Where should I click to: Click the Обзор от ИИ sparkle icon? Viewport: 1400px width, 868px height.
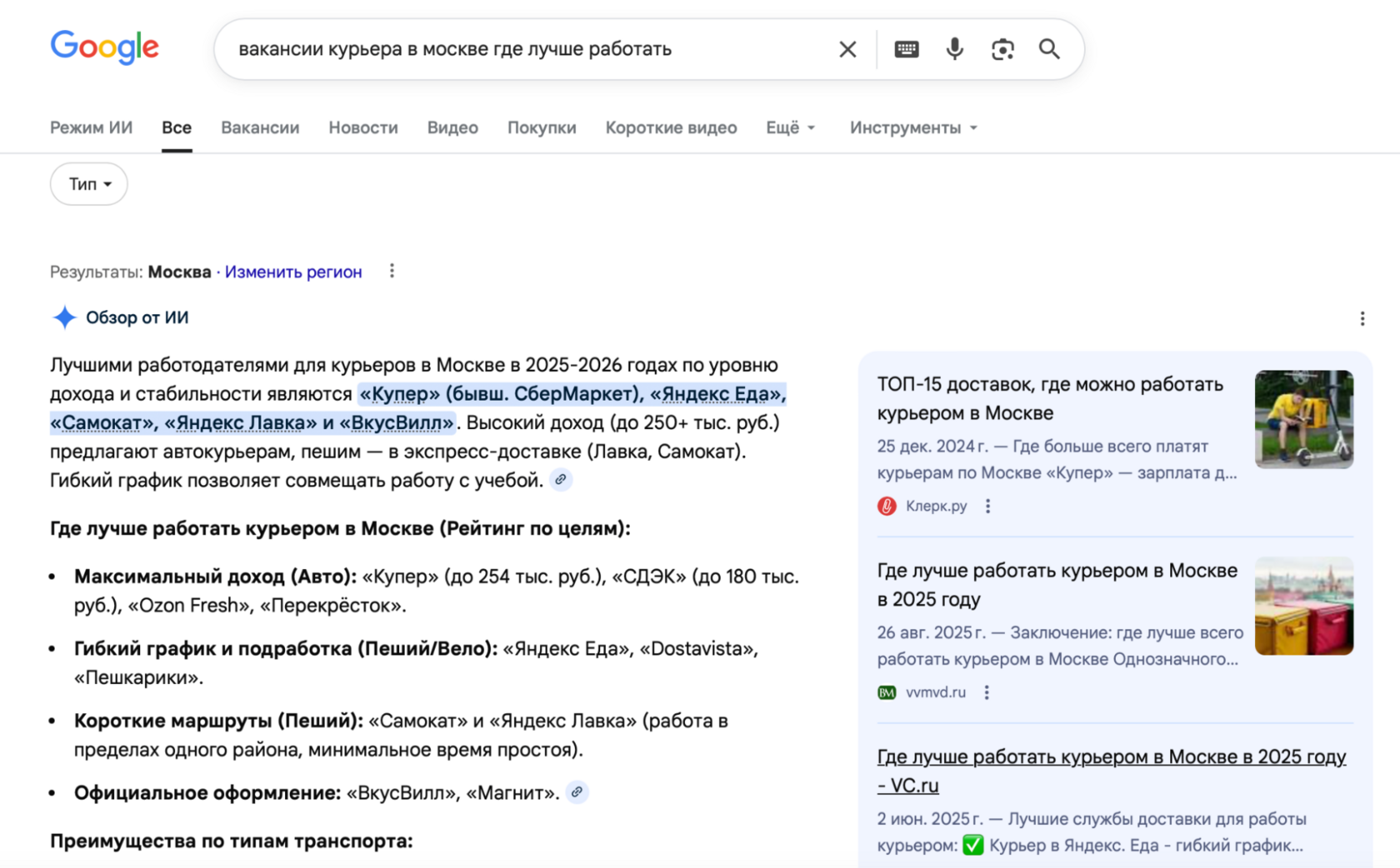coord(64,317)
